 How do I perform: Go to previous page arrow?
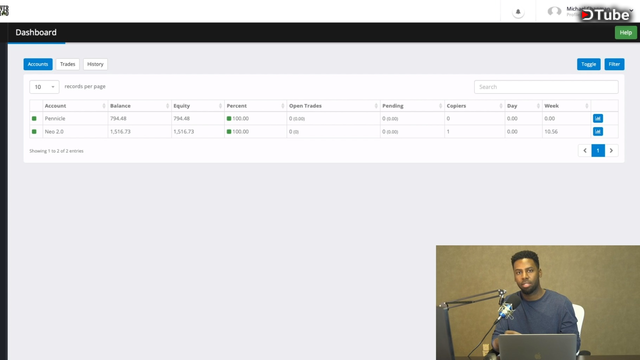(585, 151)
